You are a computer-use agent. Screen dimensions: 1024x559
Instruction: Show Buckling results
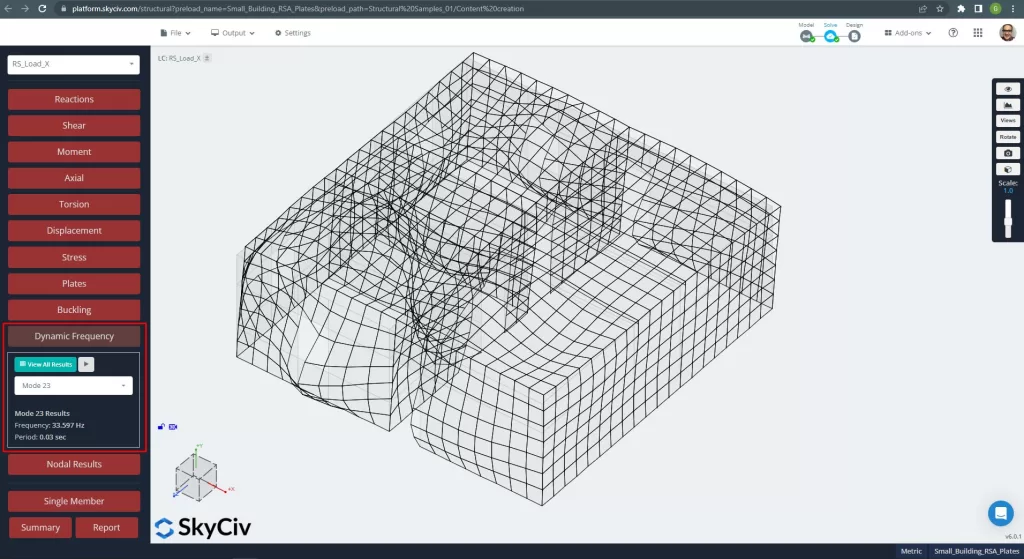point(74,310)
